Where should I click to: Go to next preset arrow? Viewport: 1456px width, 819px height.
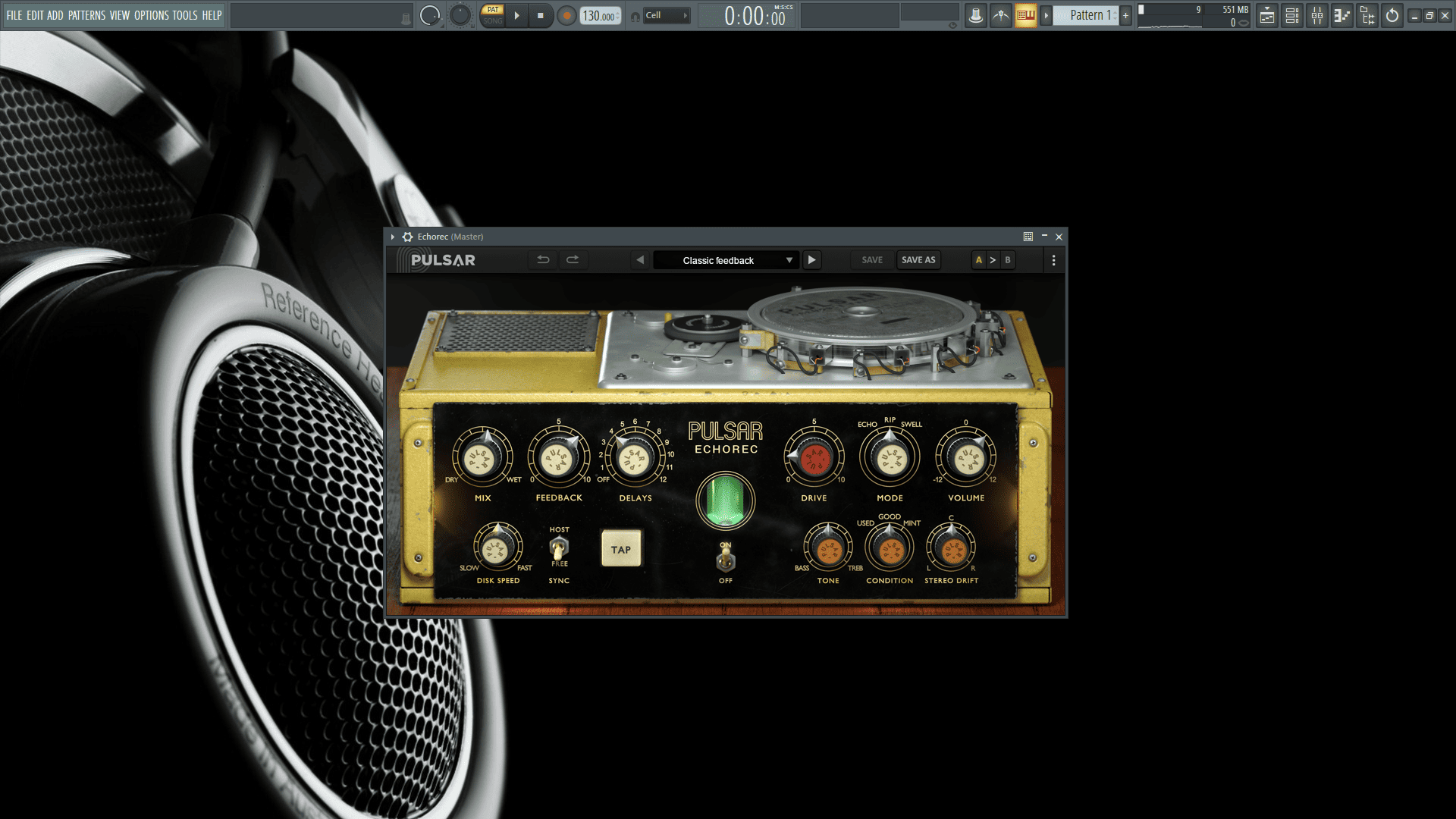[x=811, y=260]
